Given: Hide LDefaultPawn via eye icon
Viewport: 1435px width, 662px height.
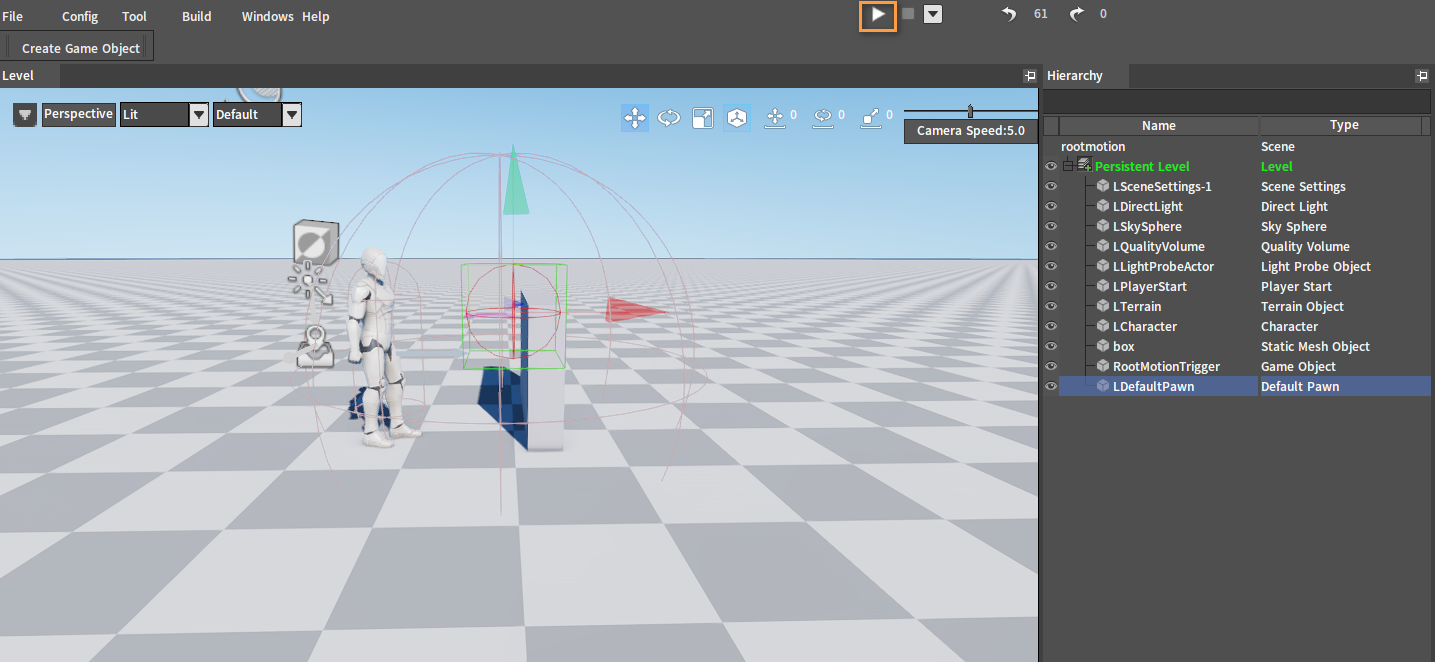Looking at the screenshot, I should (x=1051, y=386).
